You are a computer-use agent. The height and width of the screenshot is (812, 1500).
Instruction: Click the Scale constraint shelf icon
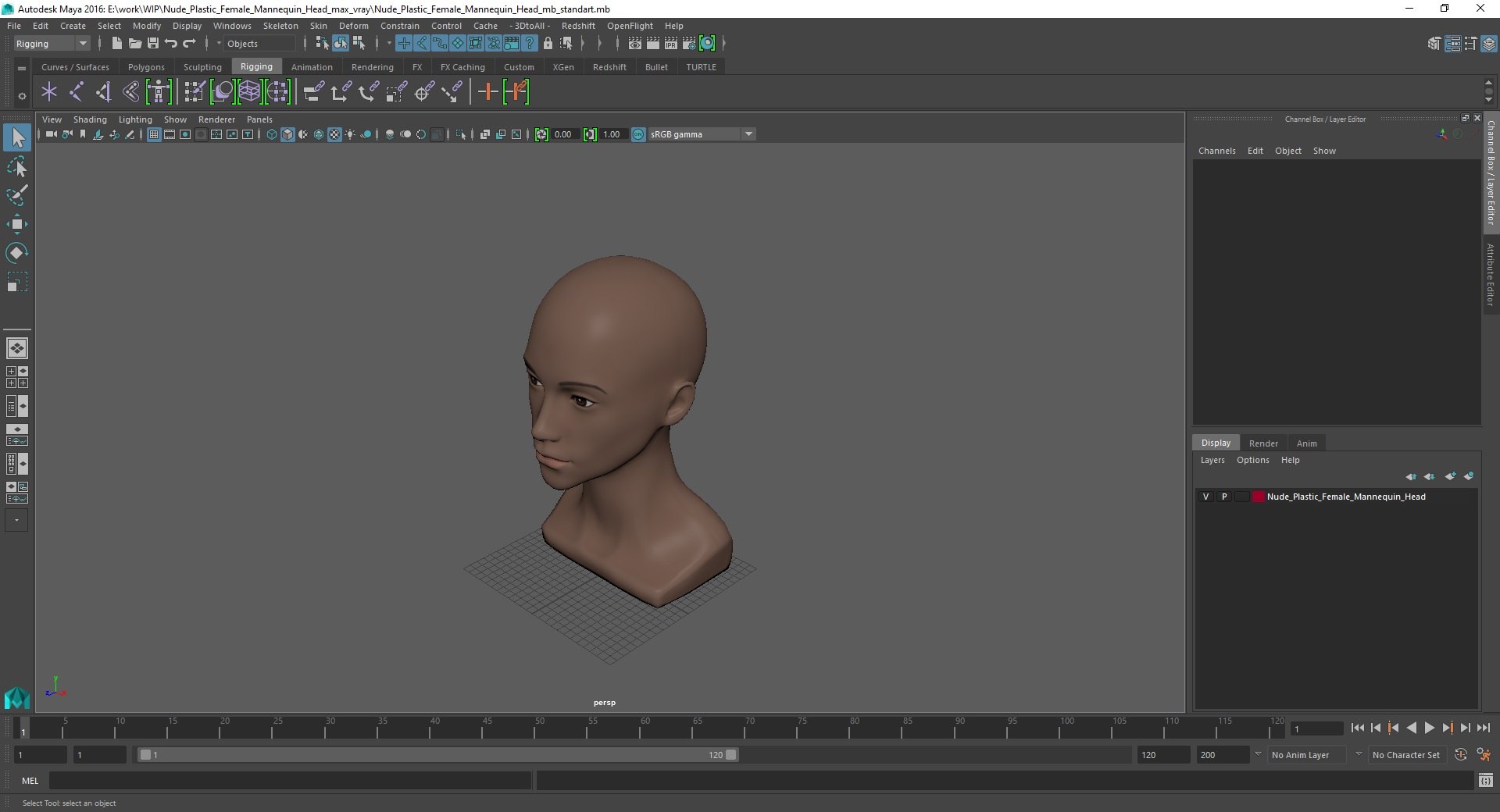coord(396,92)
